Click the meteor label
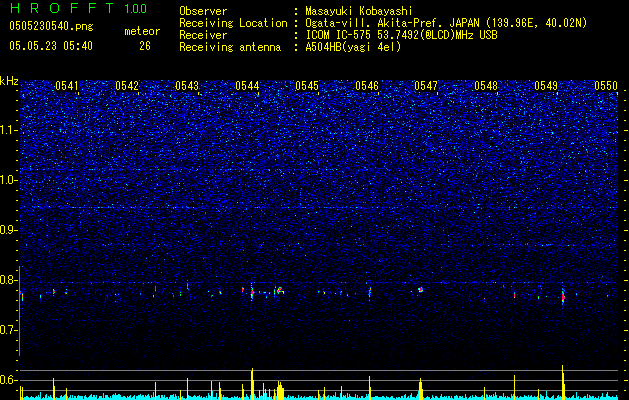629x400 pixels. pyautogui.click(x=142, y=31)
